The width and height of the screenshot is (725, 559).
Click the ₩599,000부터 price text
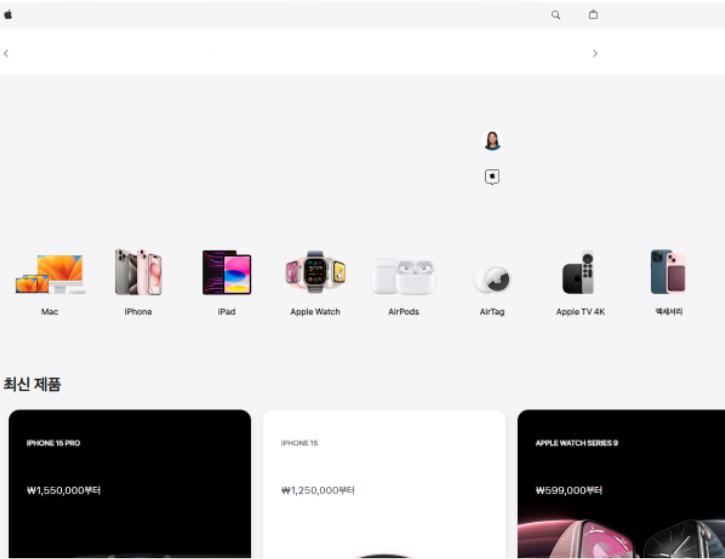click(569, 490)
